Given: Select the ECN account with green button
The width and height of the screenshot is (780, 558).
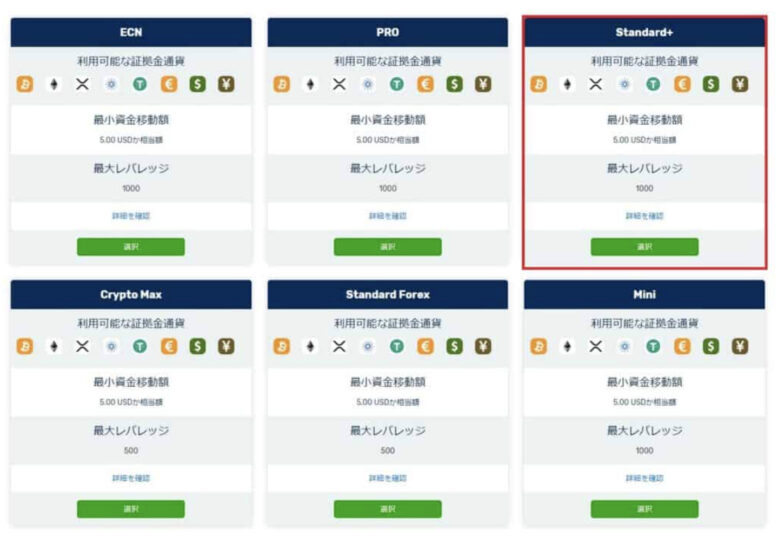Looking at the screenshot, I should pyautogui.click(x=131, y=247).
